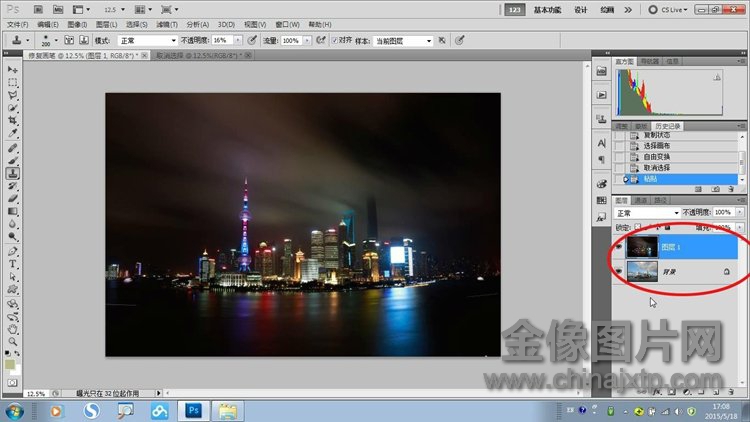The height and width of the screenshot is (422, 750).
Task: Open the blend mode dropdown in options bar
Action: coord(147,41)
